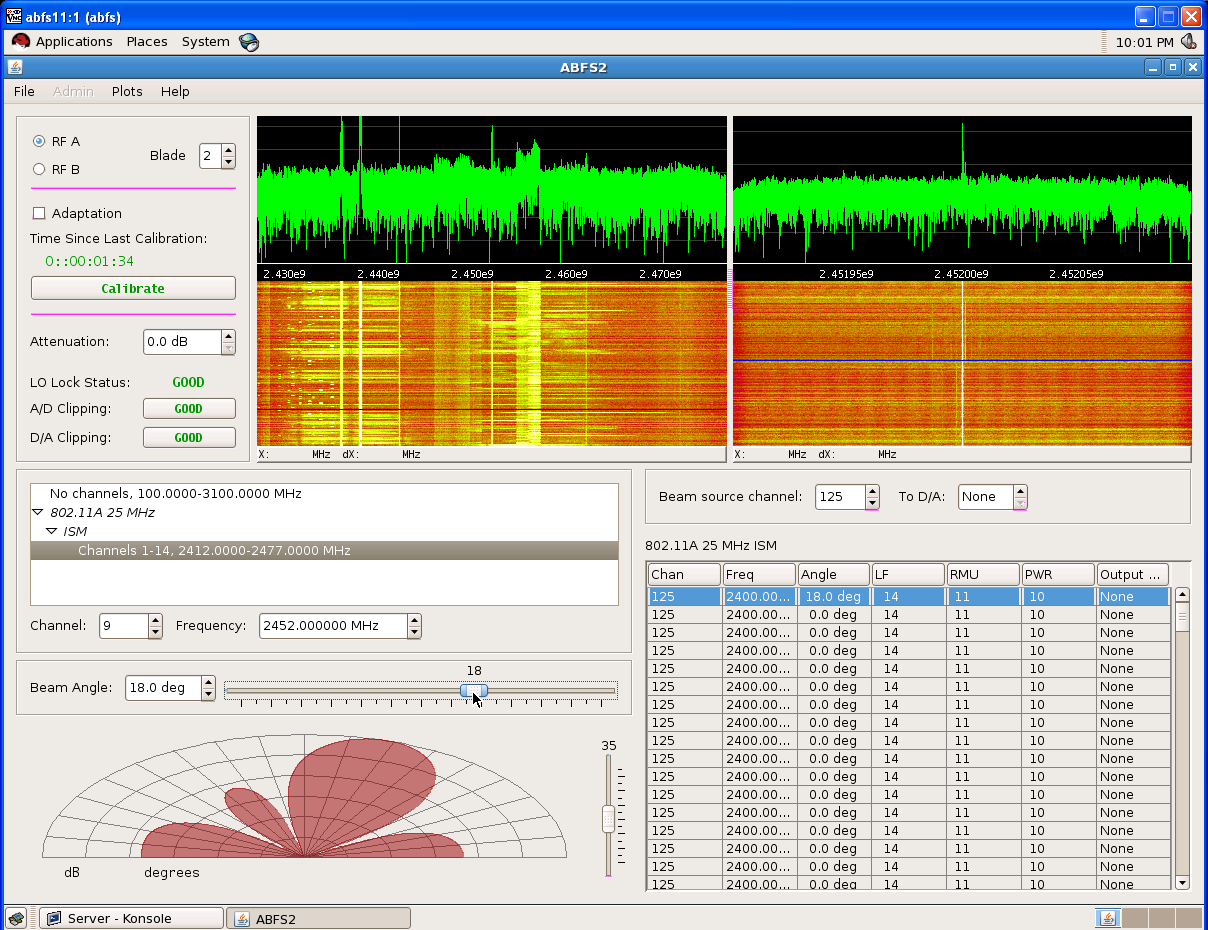The image size is (1208, 930).
Task: Collapse the 802.11A 25 MHz tree node
Action: (x=37, y=512)
